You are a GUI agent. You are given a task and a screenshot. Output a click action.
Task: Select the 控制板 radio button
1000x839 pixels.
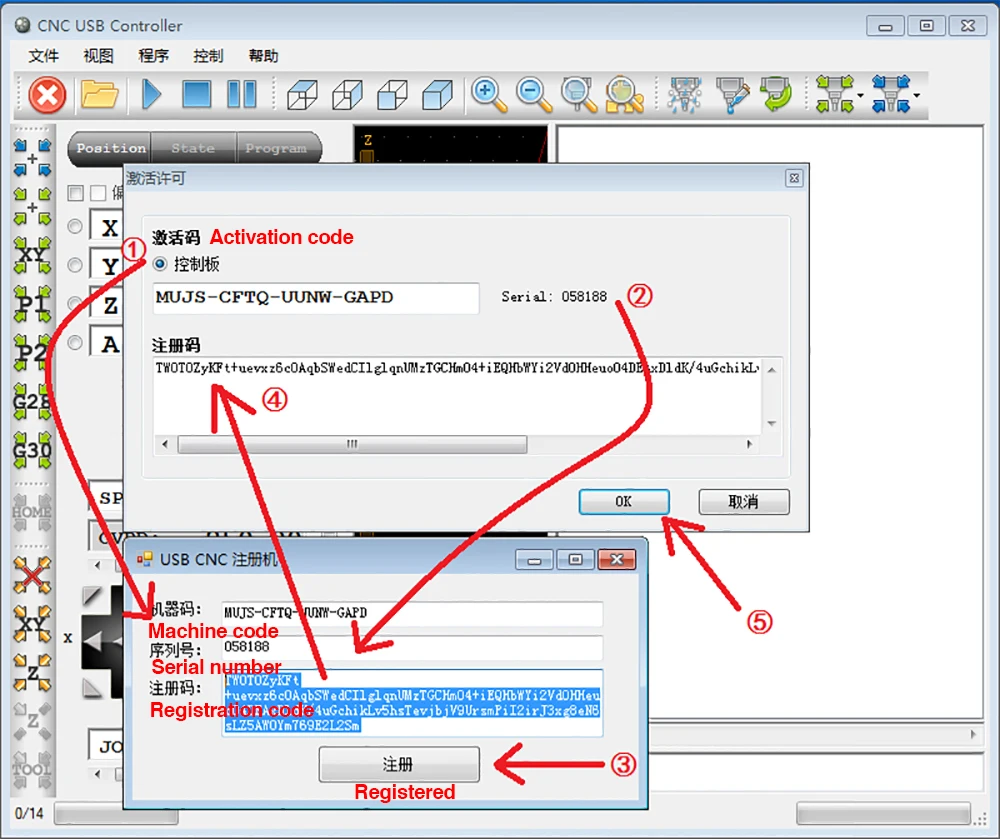(159, 263)
